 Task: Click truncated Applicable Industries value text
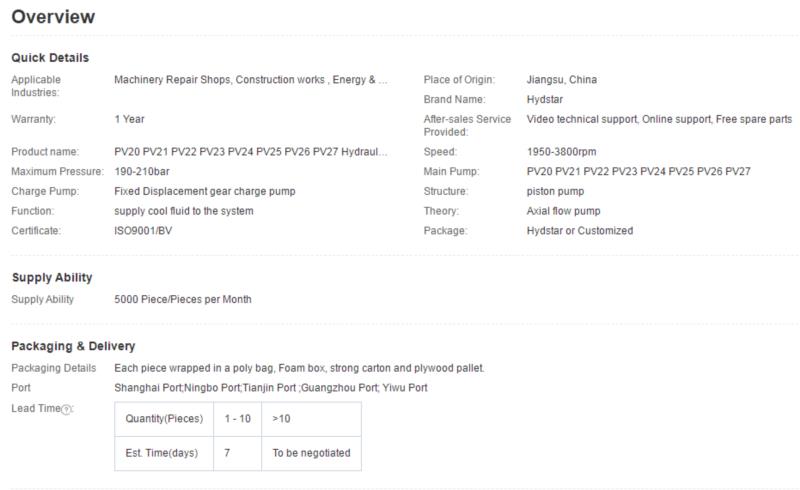point(251,80)
